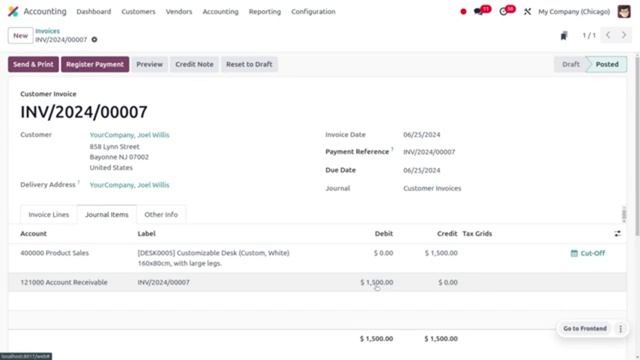640x360 pixels.
Task: Click the Credit column header
Action: pyautogui.click(x=447, y=233)
